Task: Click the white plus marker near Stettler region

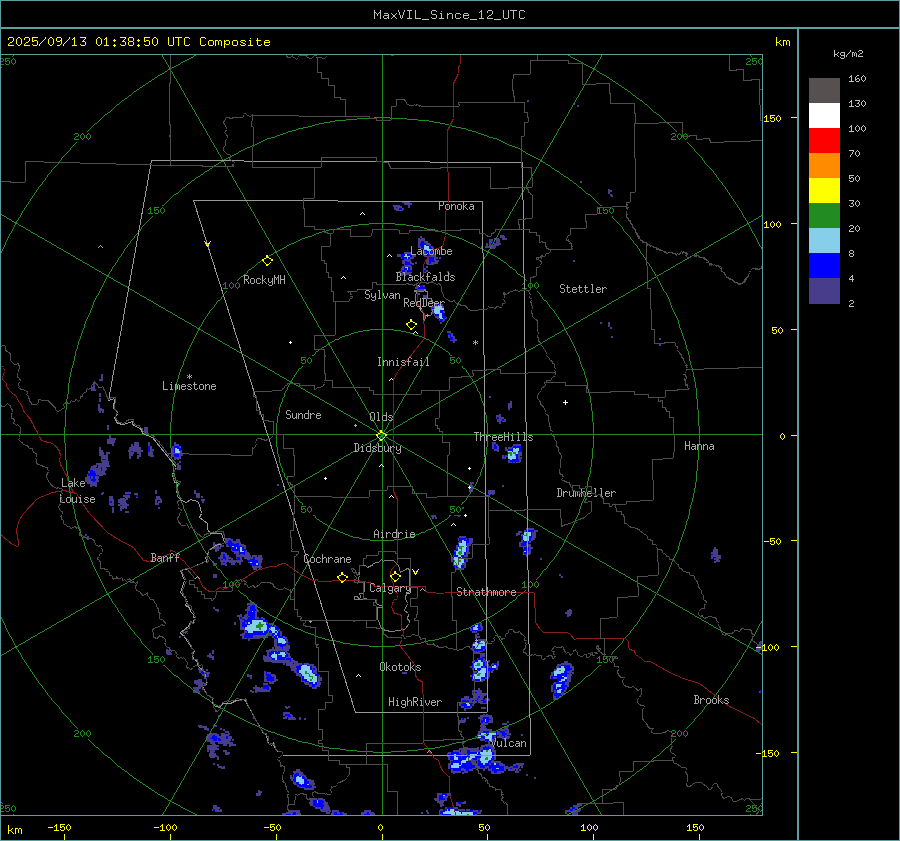Action: click(x=565, y=402)
